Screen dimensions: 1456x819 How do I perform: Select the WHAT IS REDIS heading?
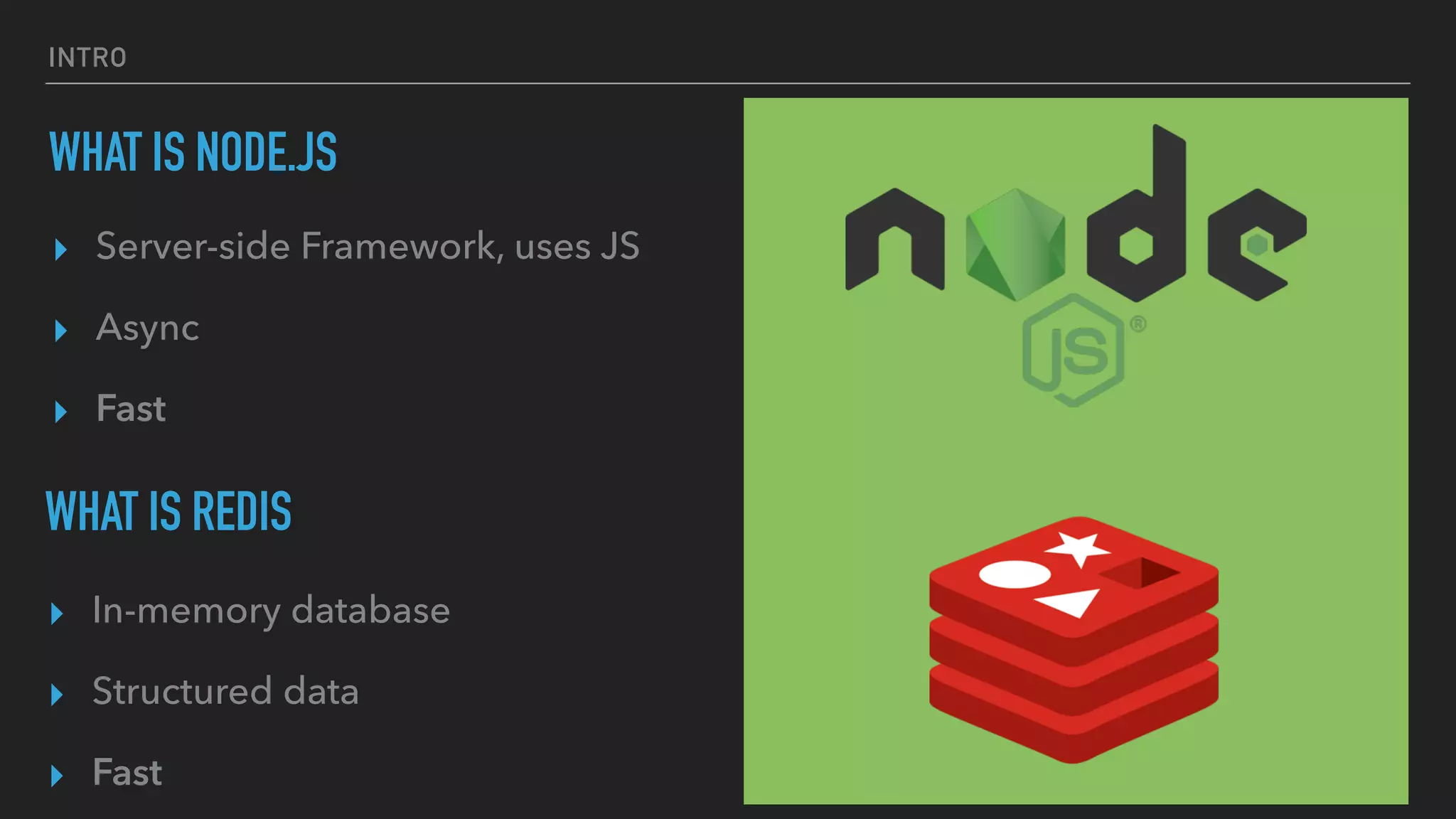168,511
